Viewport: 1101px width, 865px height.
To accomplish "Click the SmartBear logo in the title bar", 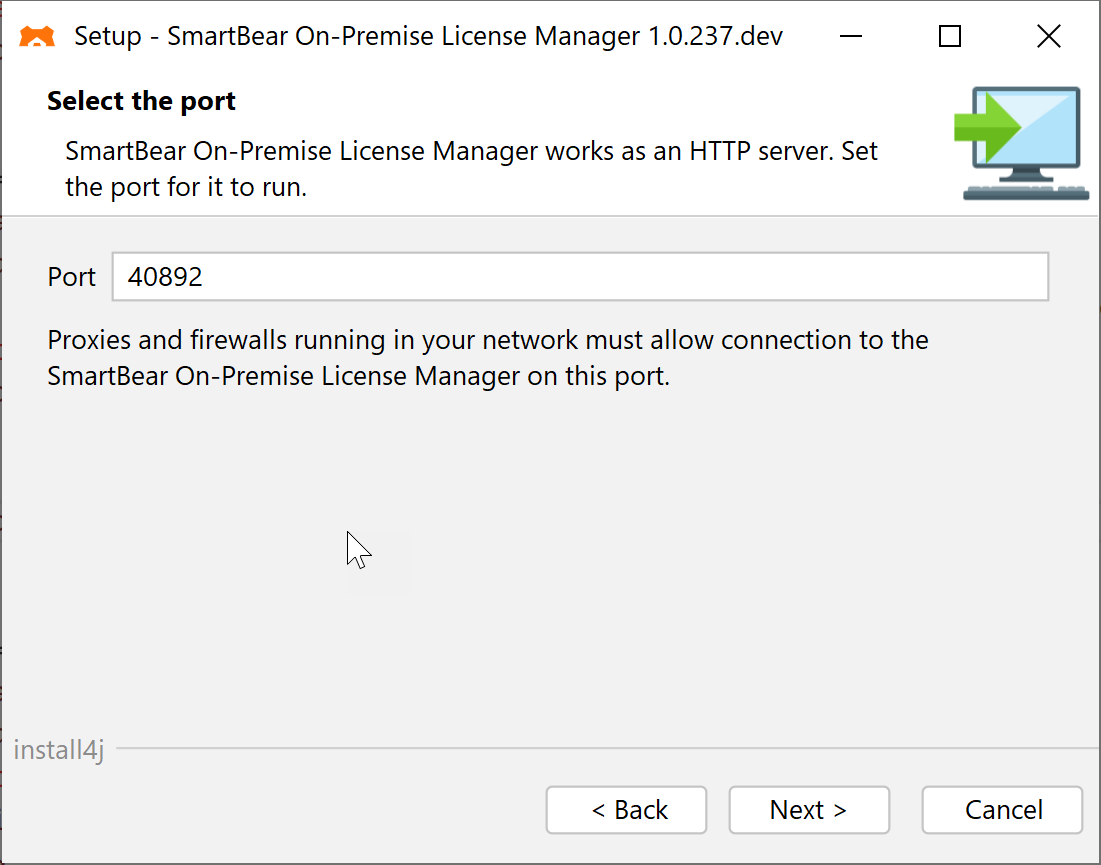I will 36,36.
